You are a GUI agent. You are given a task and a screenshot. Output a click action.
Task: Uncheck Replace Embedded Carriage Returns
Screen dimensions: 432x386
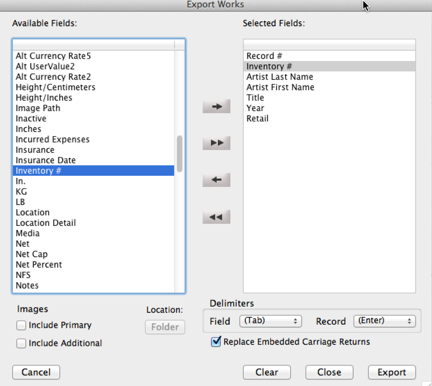tap(216, 342)
